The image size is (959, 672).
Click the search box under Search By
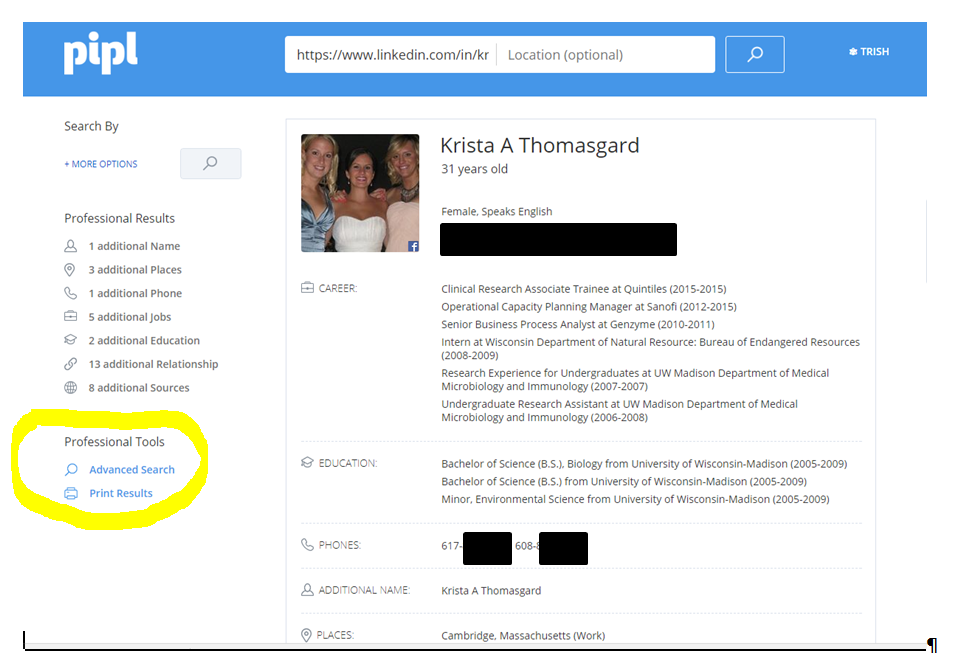click(x=210, y=163)
